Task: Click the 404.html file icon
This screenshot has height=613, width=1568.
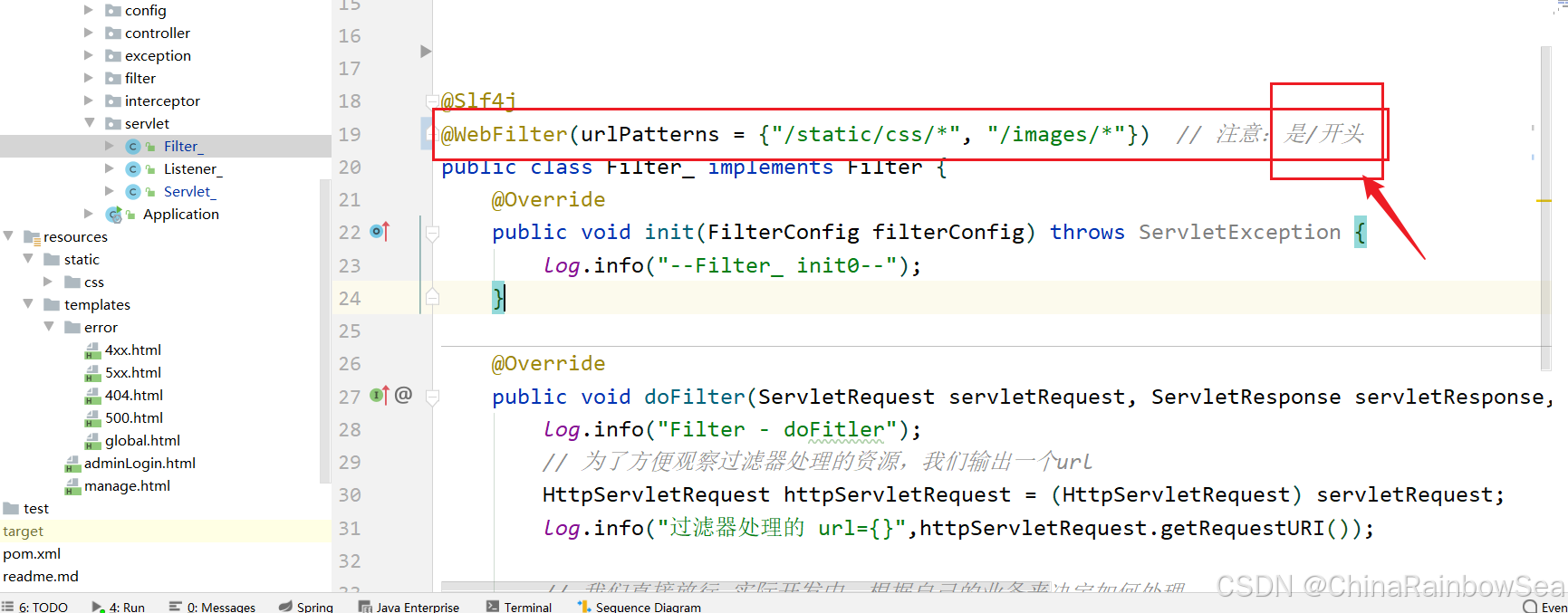Action: click(92, 396)
